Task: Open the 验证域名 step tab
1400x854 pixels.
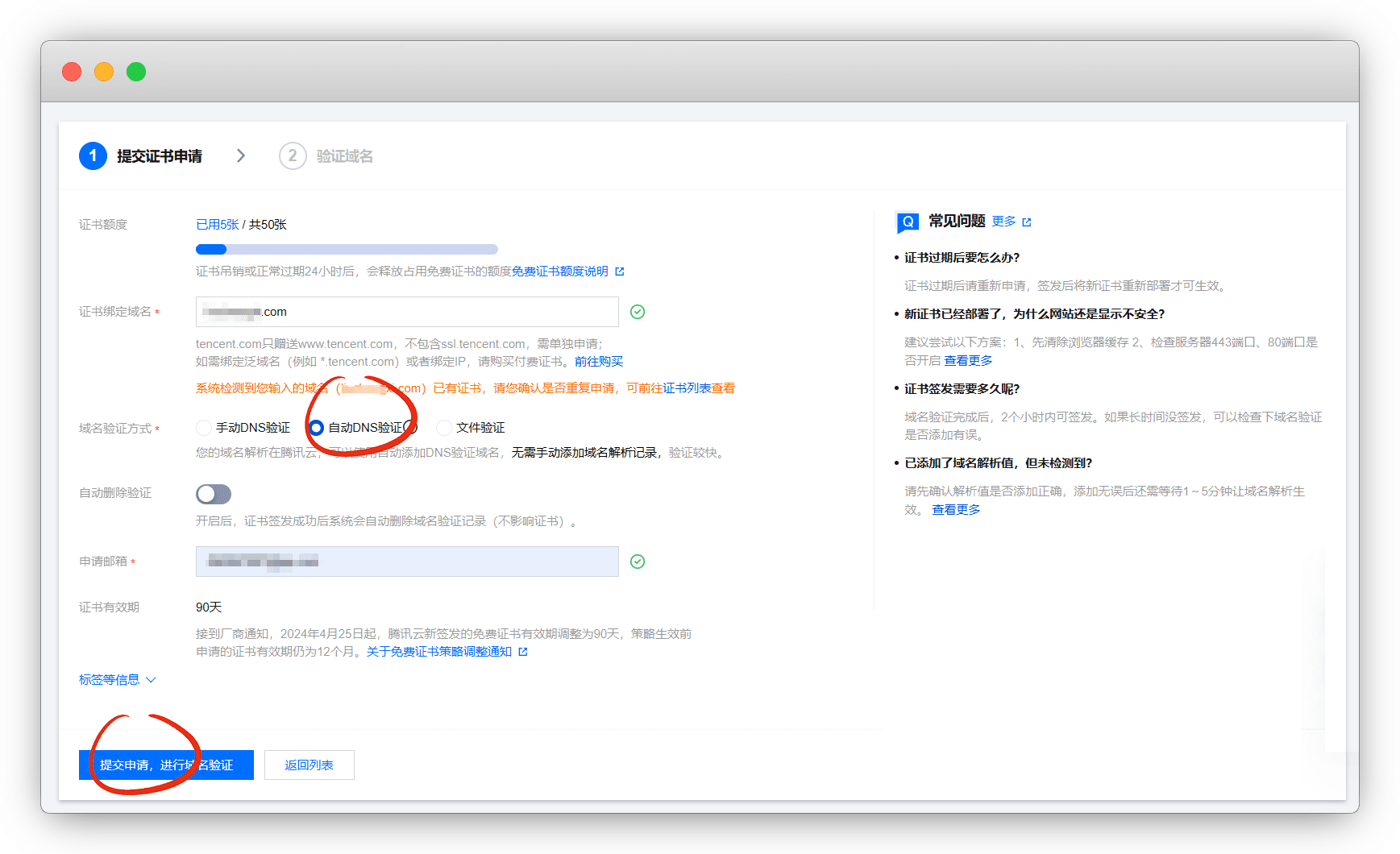Action: click(x=344, y=156)
